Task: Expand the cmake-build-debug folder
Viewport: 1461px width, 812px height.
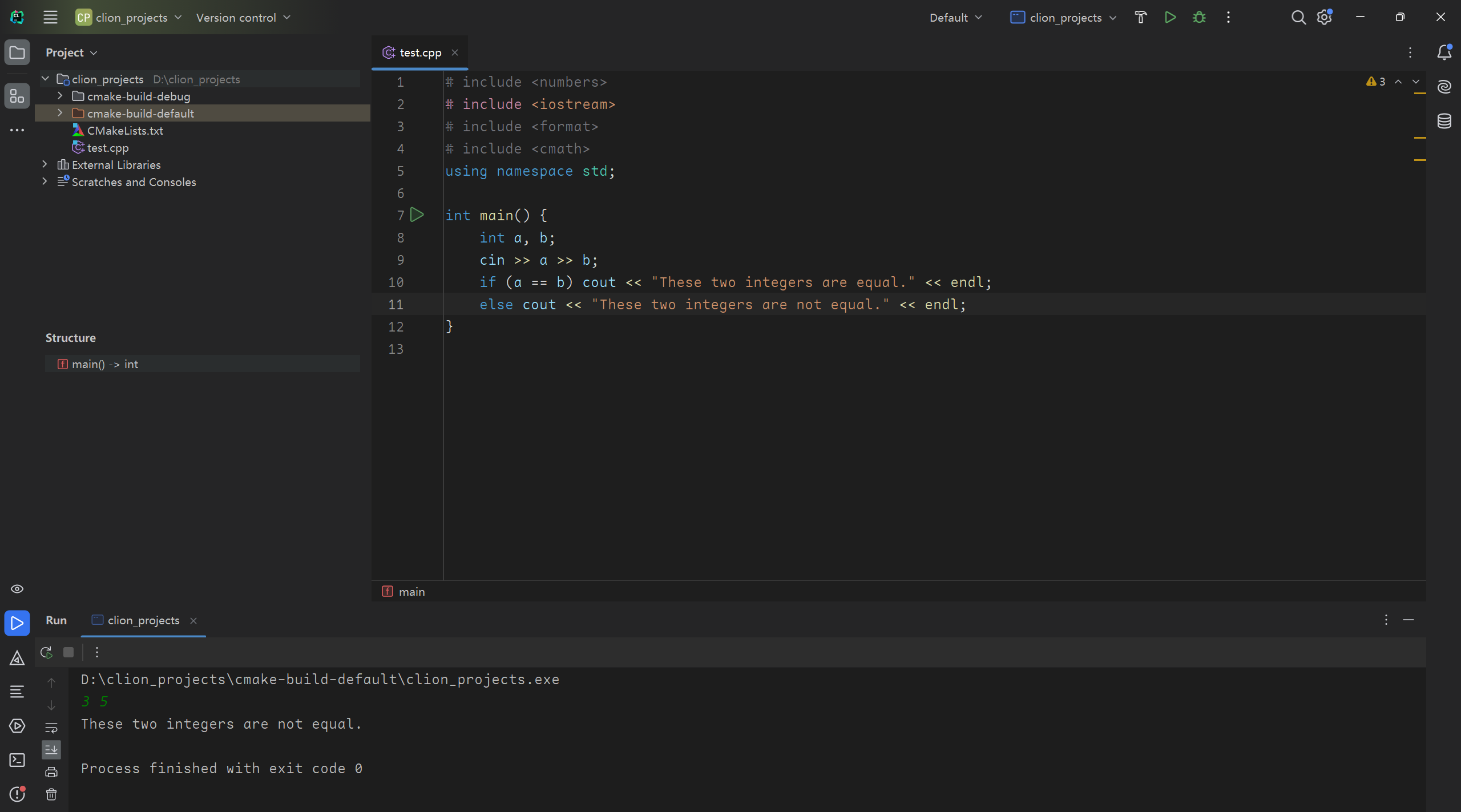Action: [60, 96]
